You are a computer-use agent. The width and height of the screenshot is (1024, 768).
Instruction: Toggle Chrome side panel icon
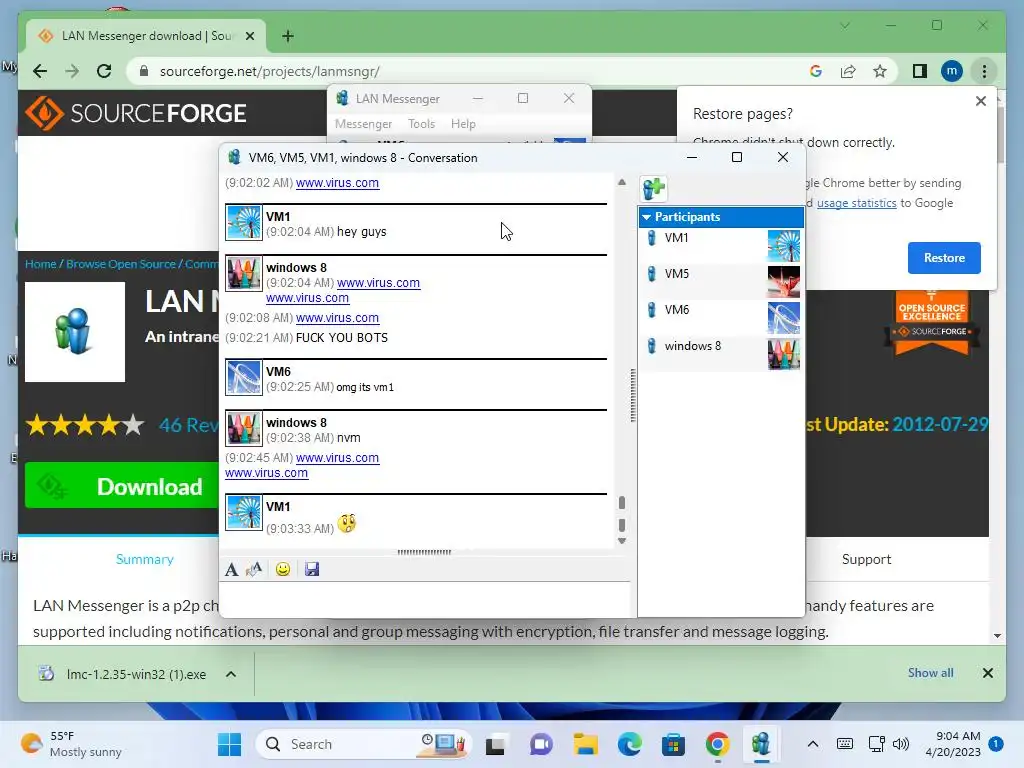click(920, 71)
